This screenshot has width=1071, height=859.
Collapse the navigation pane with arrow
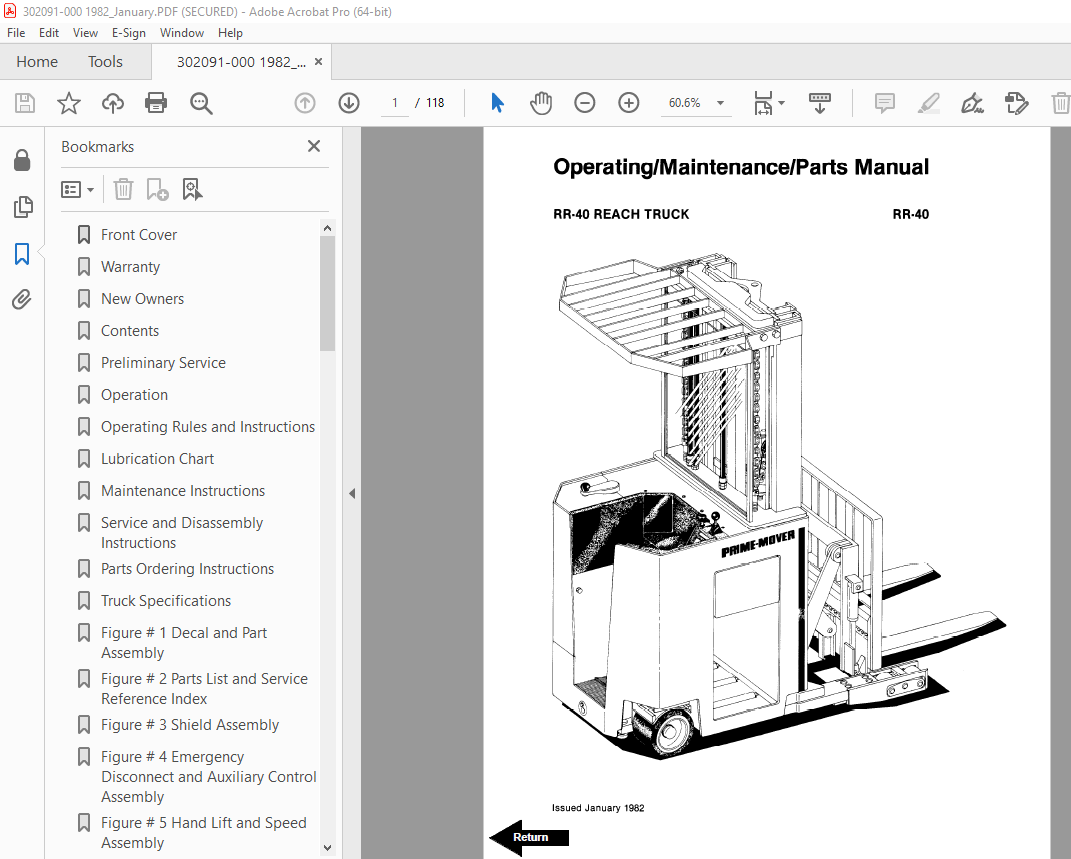click(352, 493)
